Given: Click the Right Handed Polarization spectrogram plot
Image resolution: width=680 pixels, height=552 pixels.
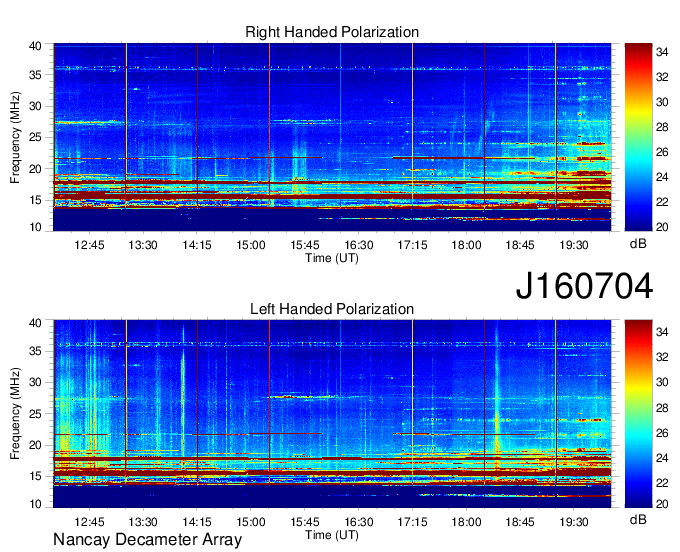Looking at the screenshot, I should [332, 137].
